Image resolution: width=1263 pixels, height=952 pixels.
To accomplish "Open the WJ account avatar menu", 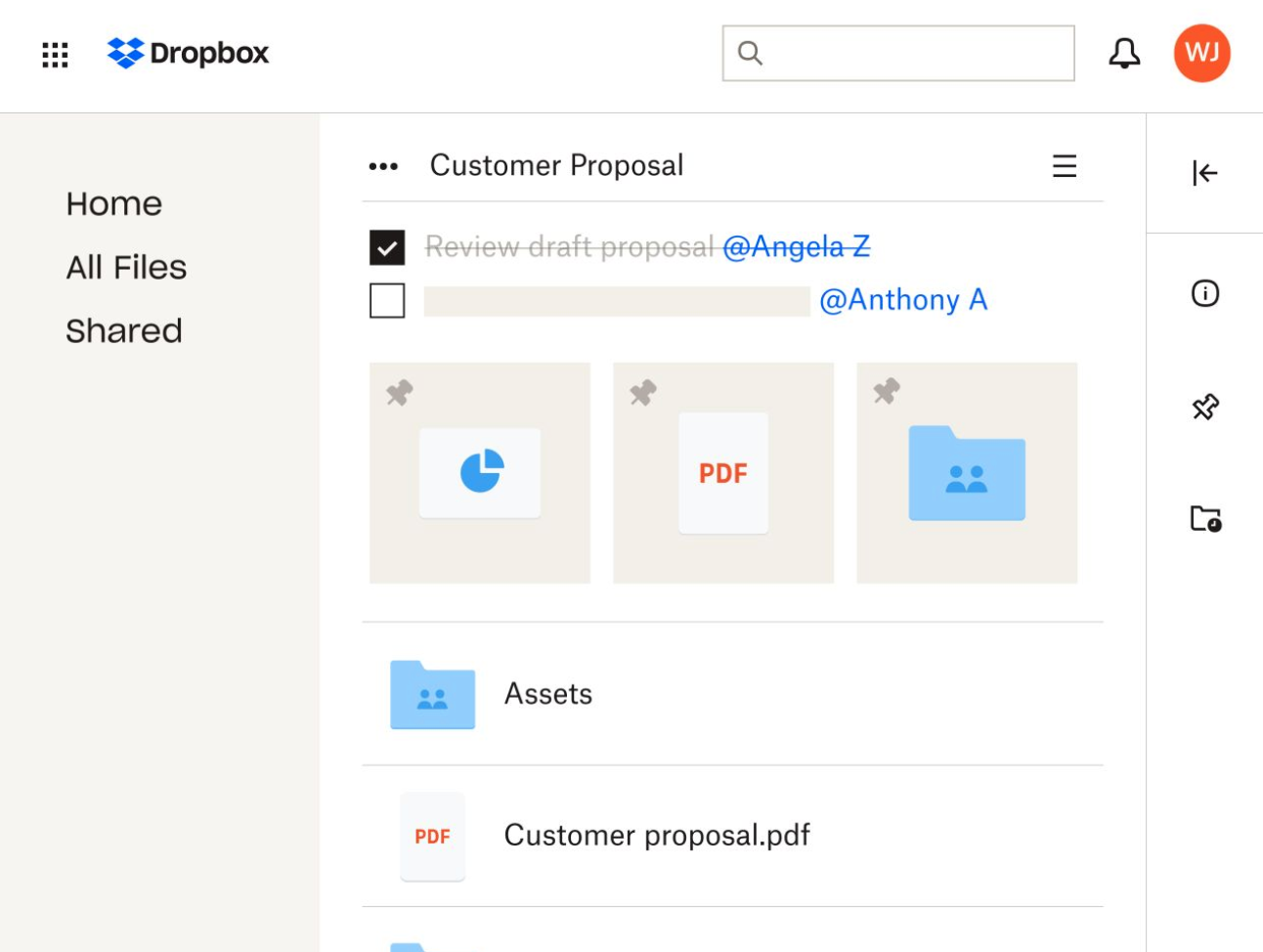I will point(1201,53).
